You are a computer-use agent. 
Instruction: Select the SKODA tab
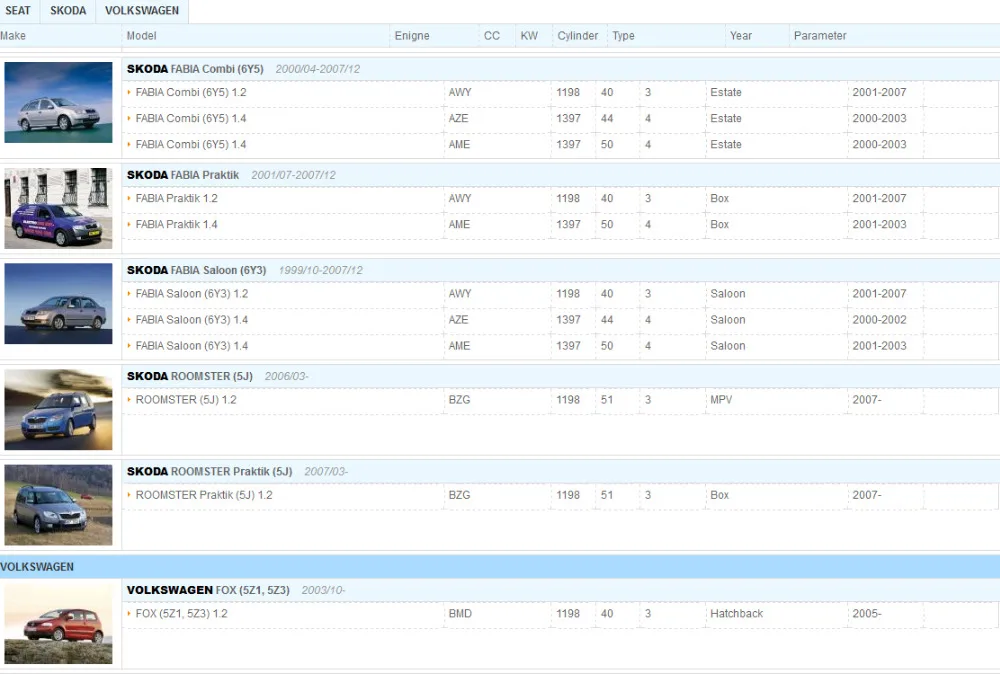(x=68, y=11)
